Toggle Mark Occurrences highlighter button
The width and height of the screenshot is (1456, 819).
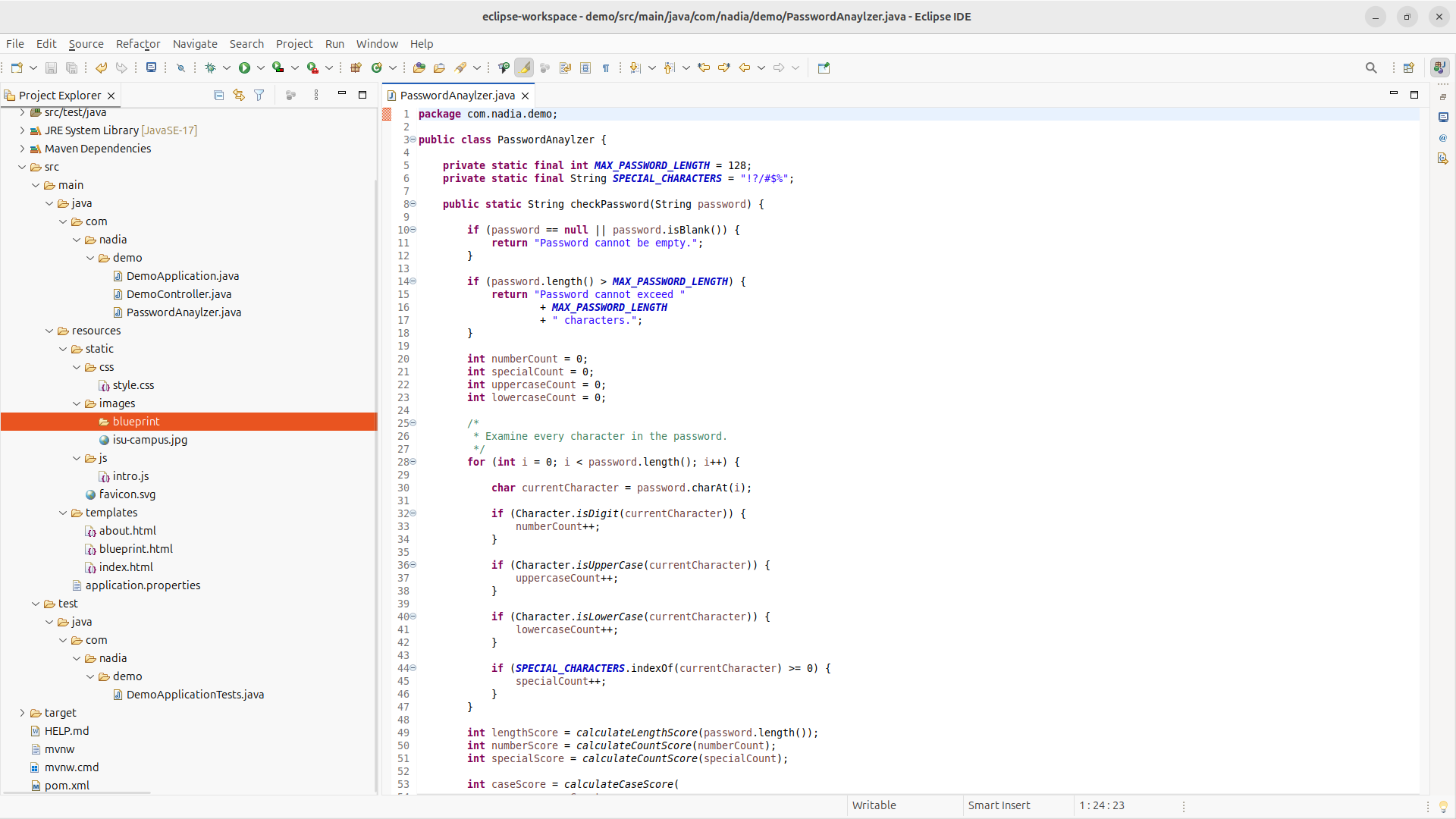(524, 68)
